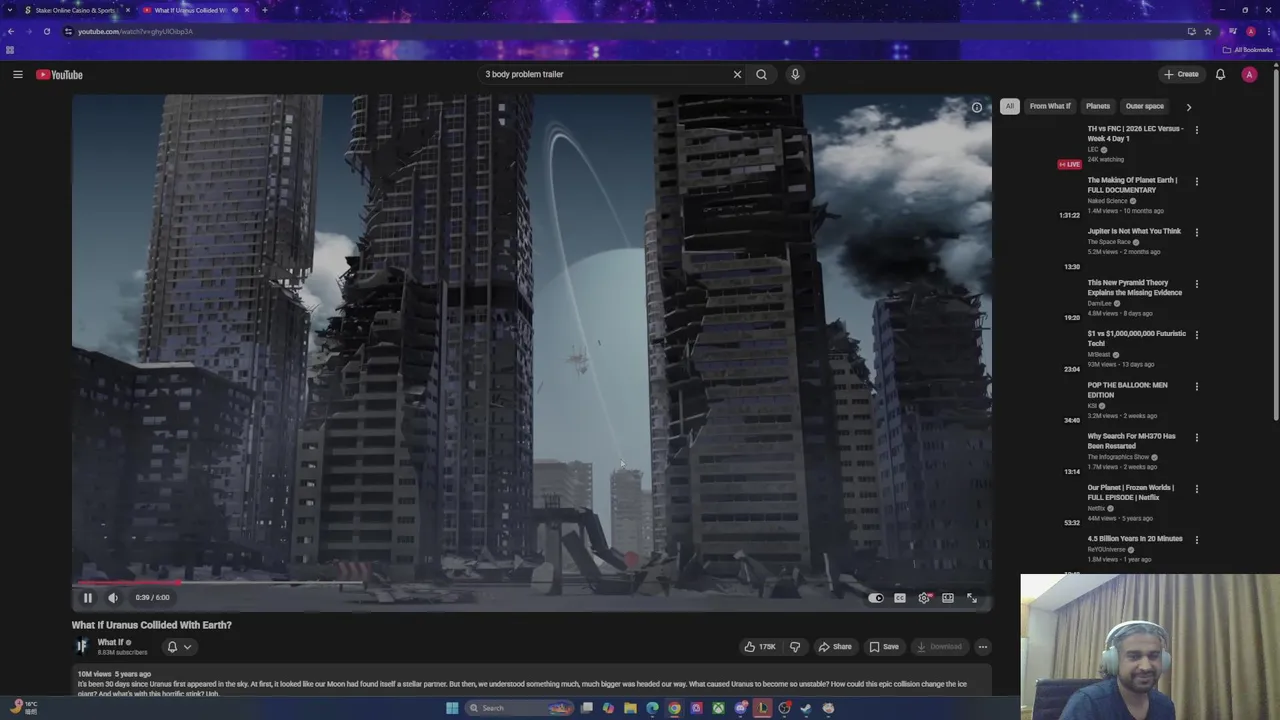The image size is (1280, 720).
Task: Dislike the video with thumbs down
Action: (795, 647)
